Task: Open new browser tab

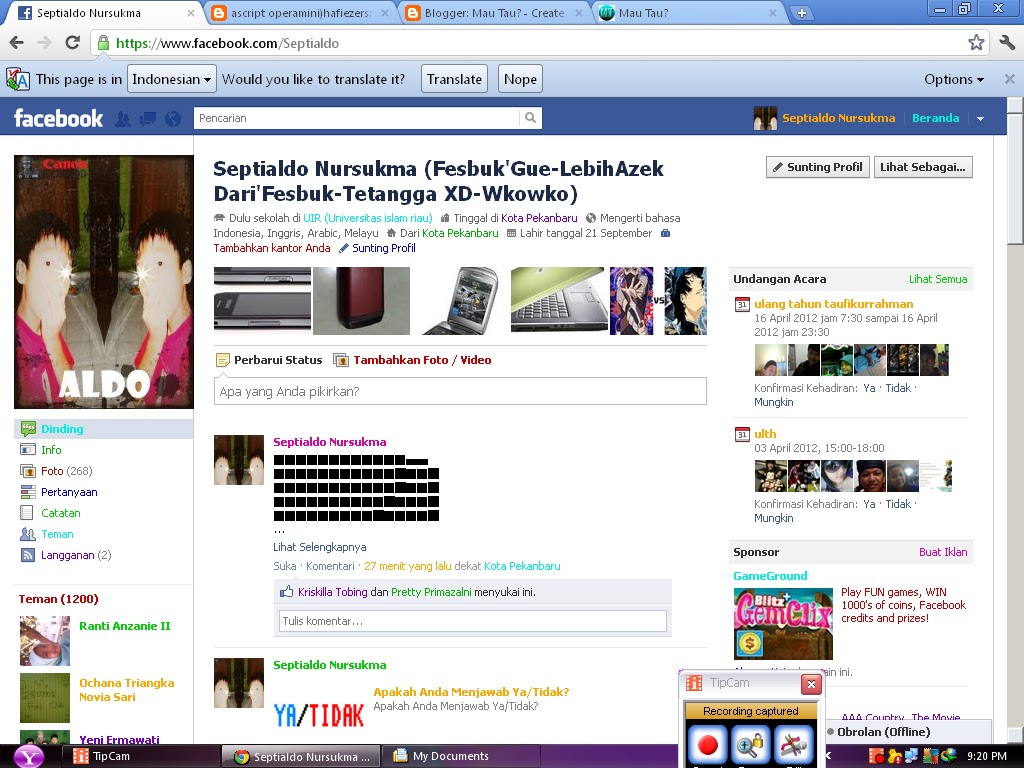Action: pos(801,12)
